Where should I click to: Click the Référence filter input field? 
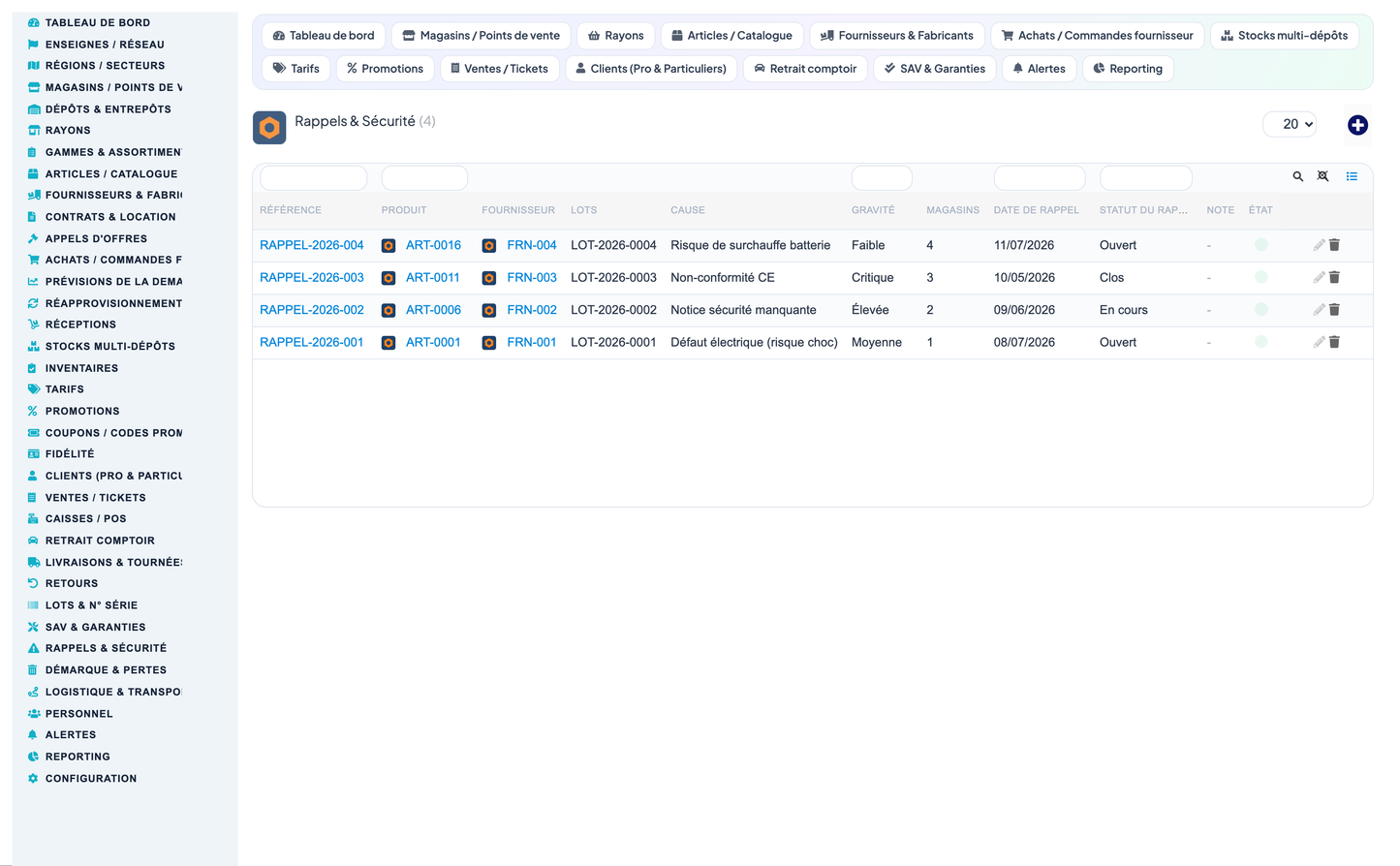[313, 178]
